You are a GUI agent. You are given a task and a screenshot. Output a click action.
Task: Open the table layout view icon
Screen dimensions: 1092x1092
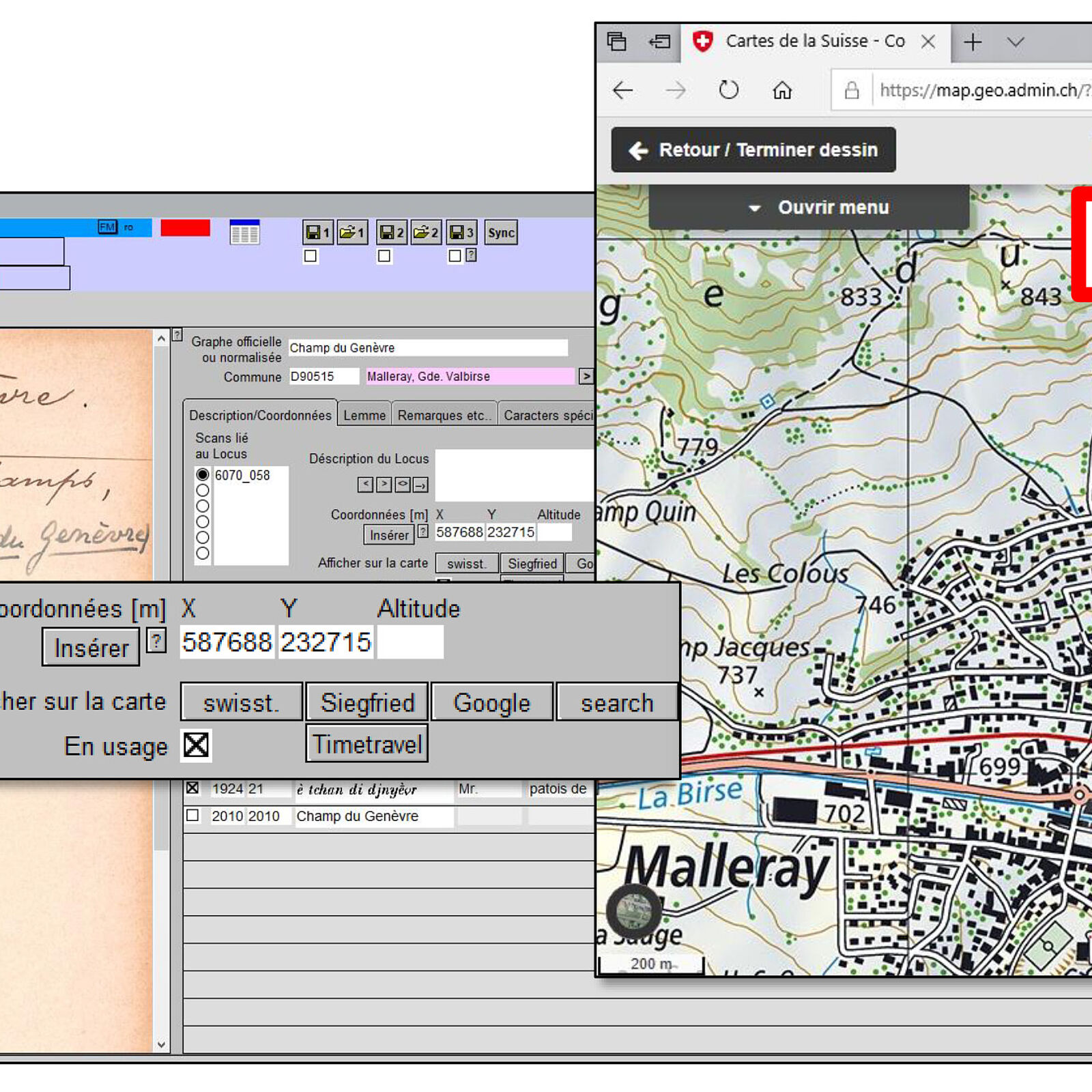(244, 233)
